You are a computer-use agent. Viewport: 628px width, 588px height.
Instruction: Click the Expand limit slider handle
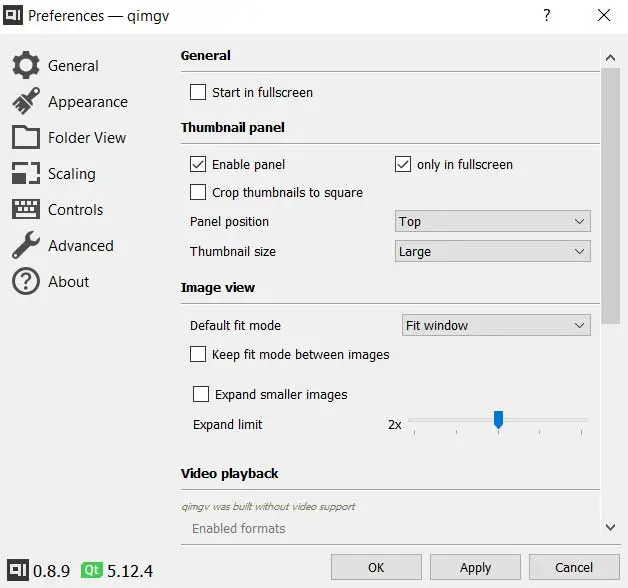click(498, 420)
